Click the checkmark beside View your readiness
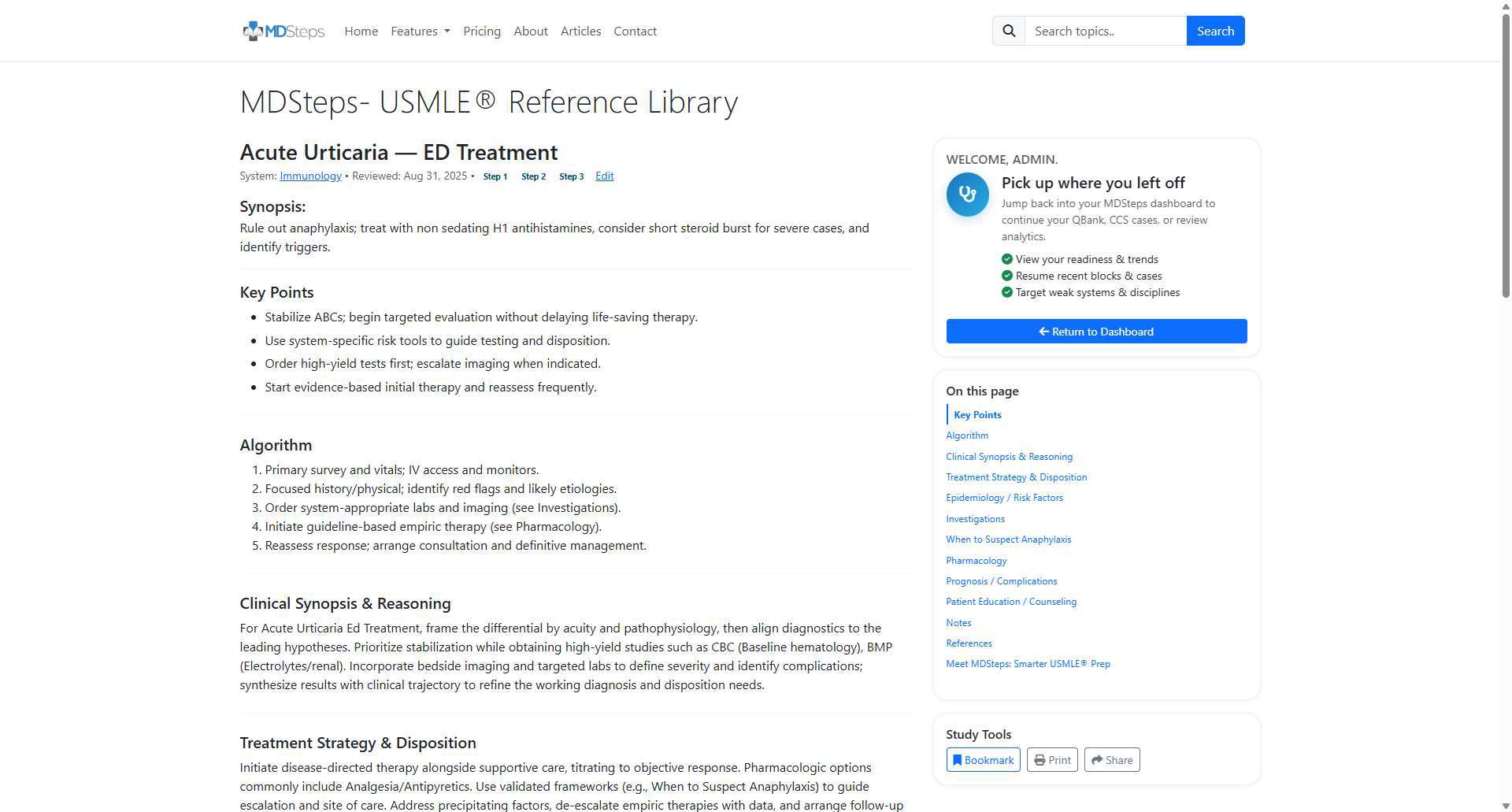Image resolution: width=1512 pixels, height=812 pixels. (x=1006, y=258)
